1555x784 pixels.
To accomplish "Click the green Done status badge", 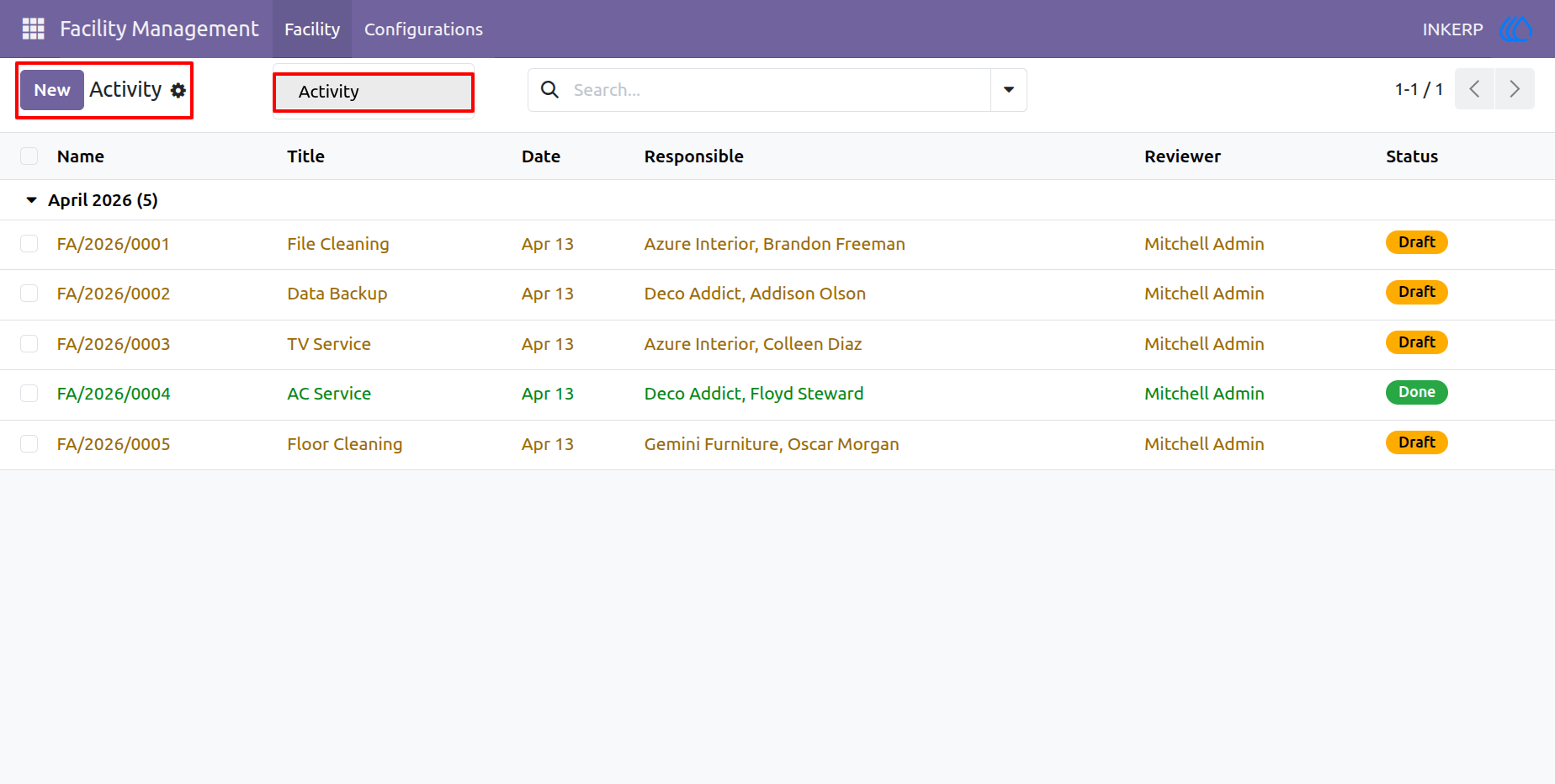I will tap(1417, 392).
